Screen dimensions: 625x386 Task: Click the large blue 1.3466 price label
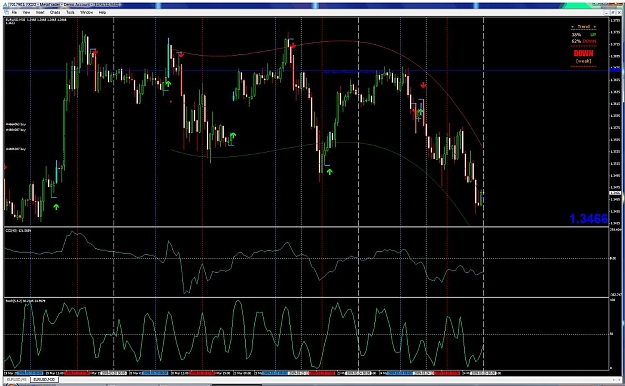click(x=588, y=219)
